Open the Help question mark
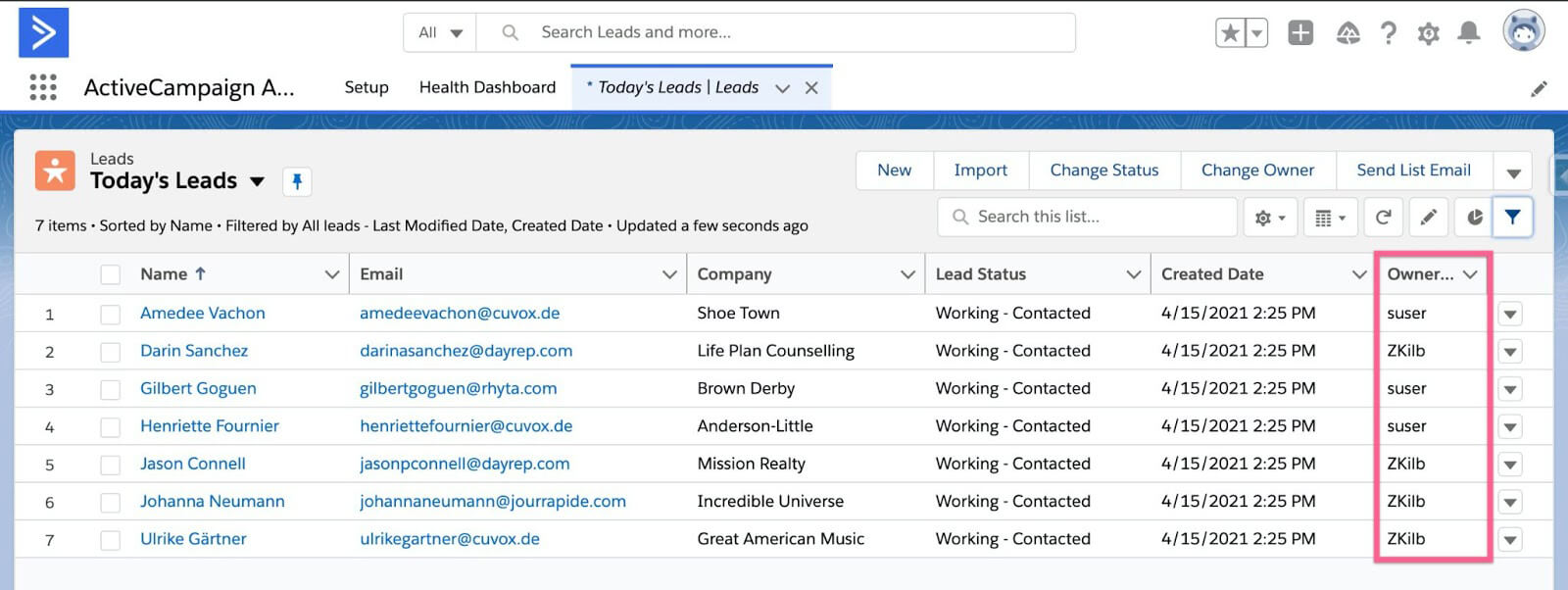The width and height of the screenshot is (1568, 590). pyautogui.click(x=1389, y=33)
